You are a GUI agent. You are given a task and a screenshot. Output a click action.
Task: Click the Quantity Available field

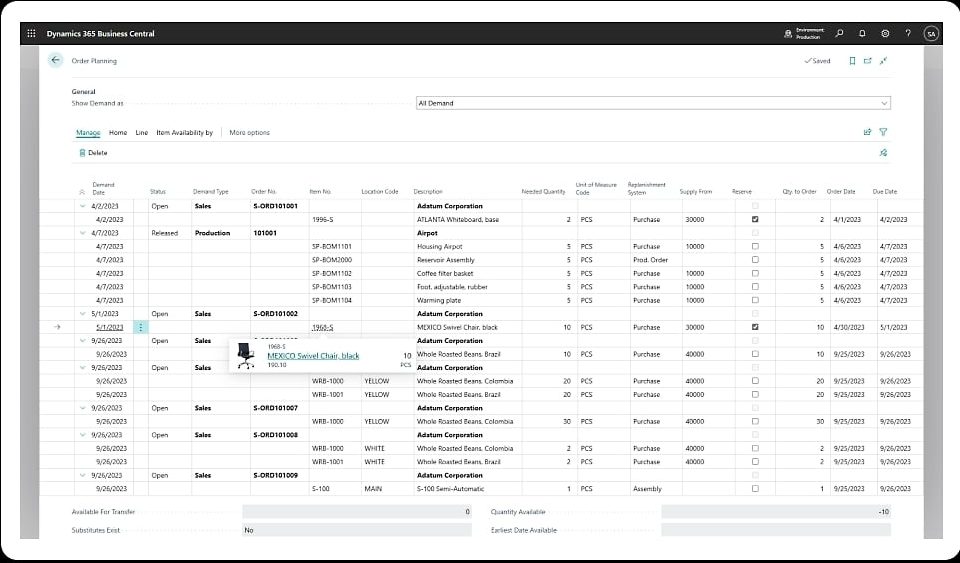tap(776, 512)
